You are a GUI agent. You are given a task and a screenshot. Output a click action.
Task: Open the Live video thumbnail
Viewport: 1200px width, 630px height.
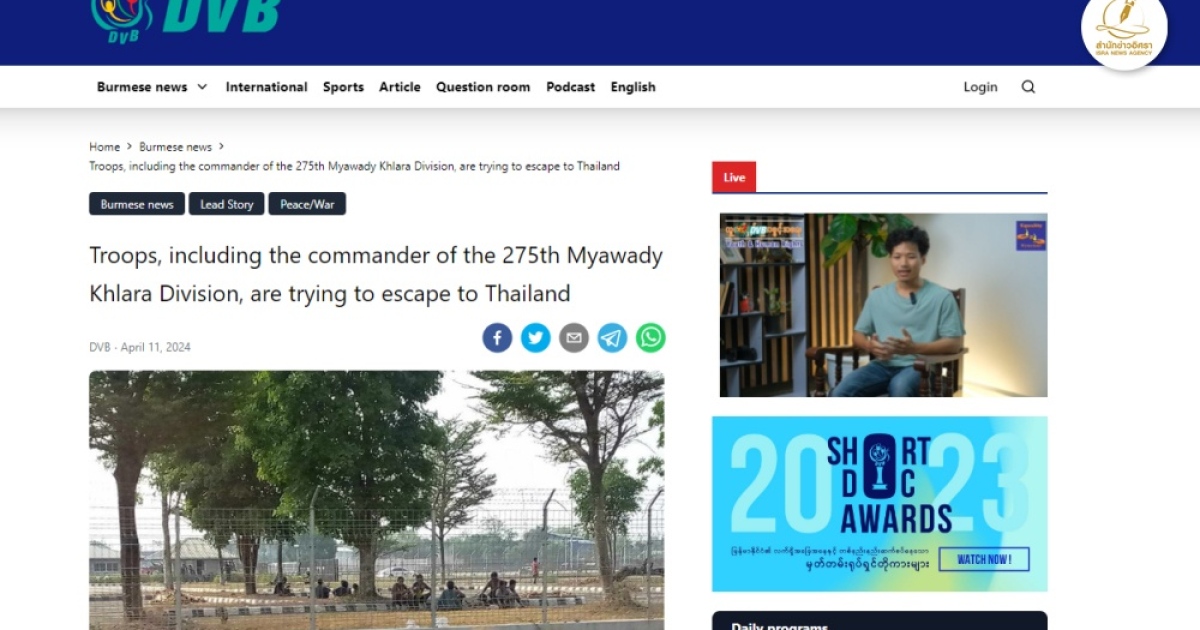coord(883,305)
